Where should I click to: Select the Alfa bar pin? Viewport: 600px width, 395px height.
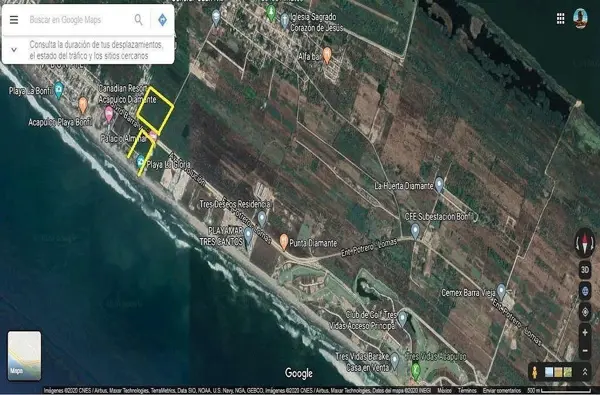click(x=326, y=55)
